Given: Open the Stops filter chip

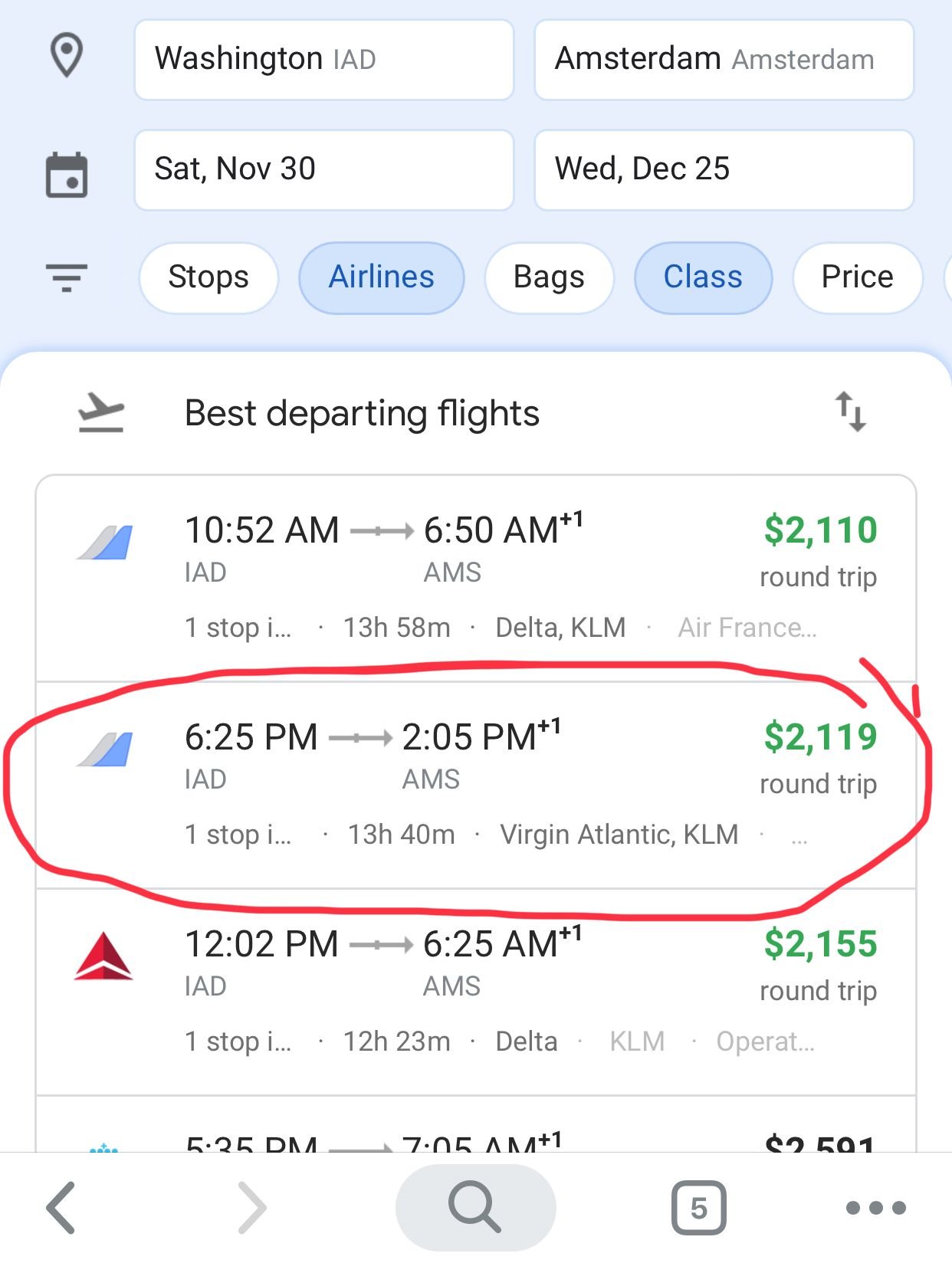Looking at the screenshot, I should (x=208, y=277).
